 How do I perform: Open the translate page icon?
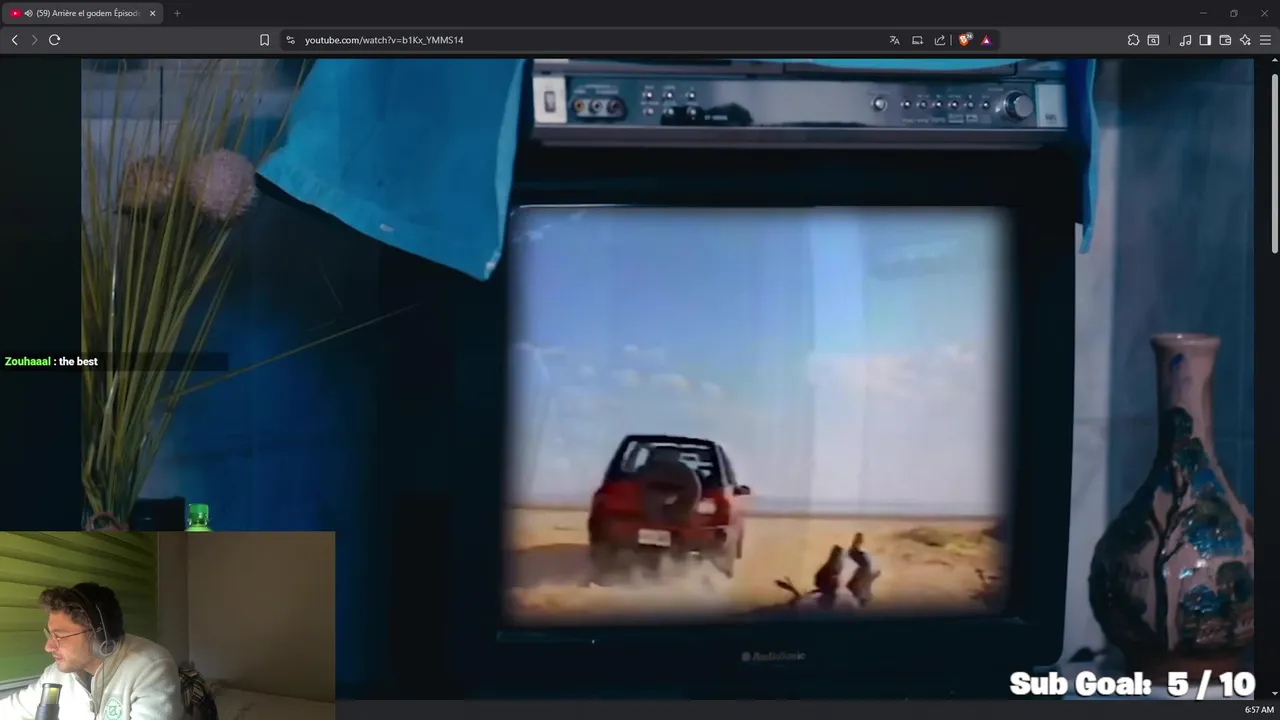pyautogui.click(x=894, y=40)
